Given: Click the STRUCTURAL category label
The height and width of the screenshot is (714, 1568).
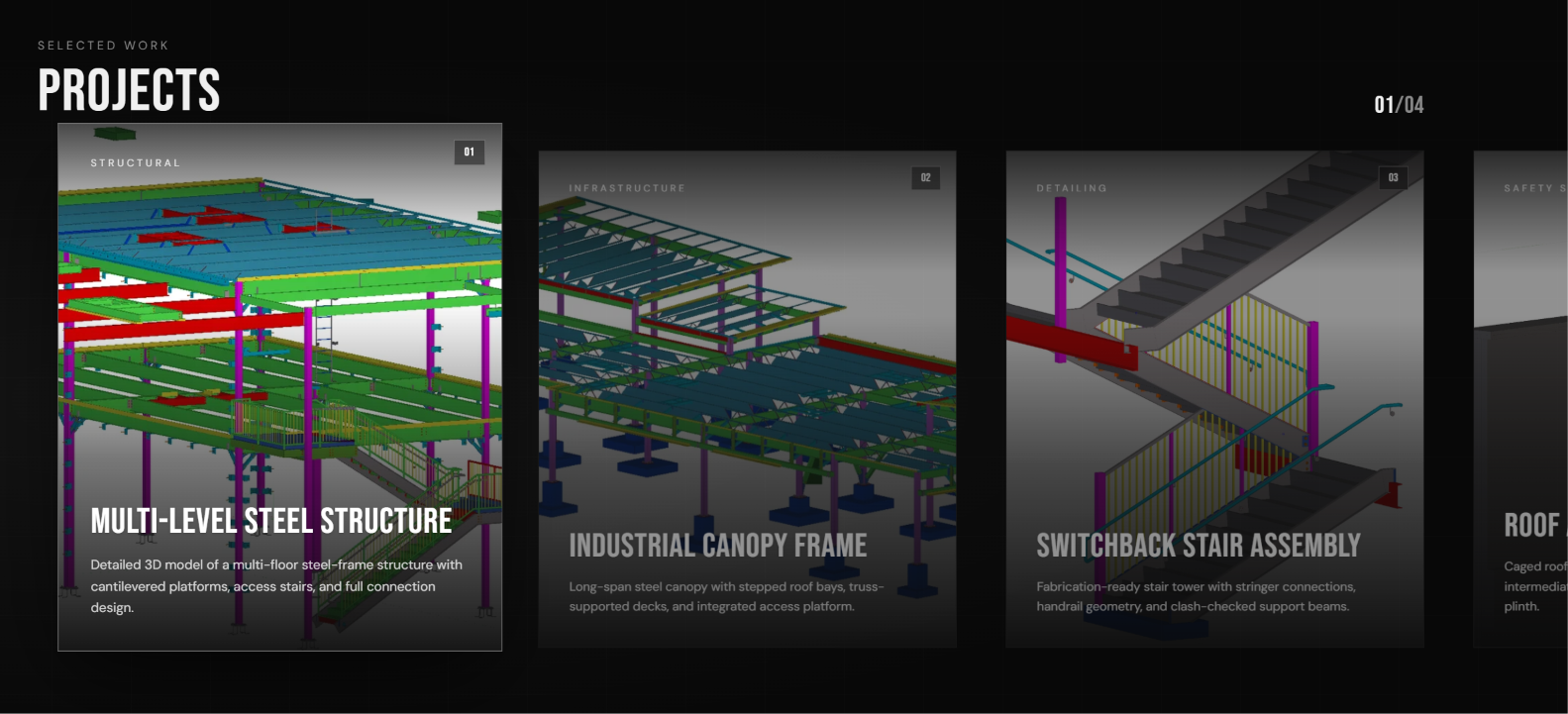Looking at the screenshot, I should (x=136, y=162).
